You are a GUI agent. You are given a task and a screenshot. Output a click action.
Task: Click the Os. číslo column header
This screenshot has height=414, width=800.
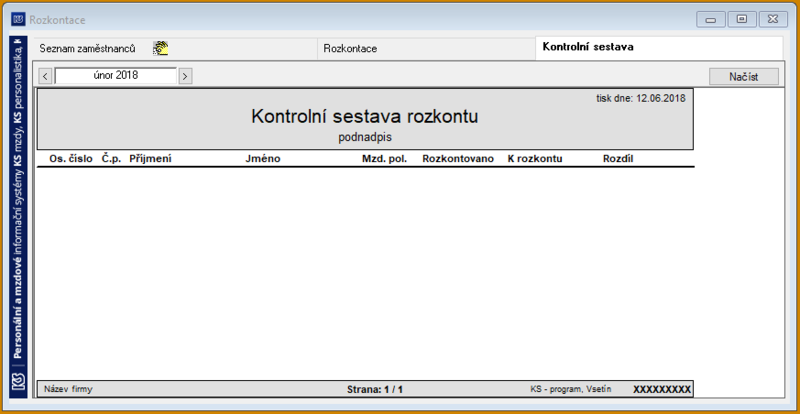coord(71,159)
